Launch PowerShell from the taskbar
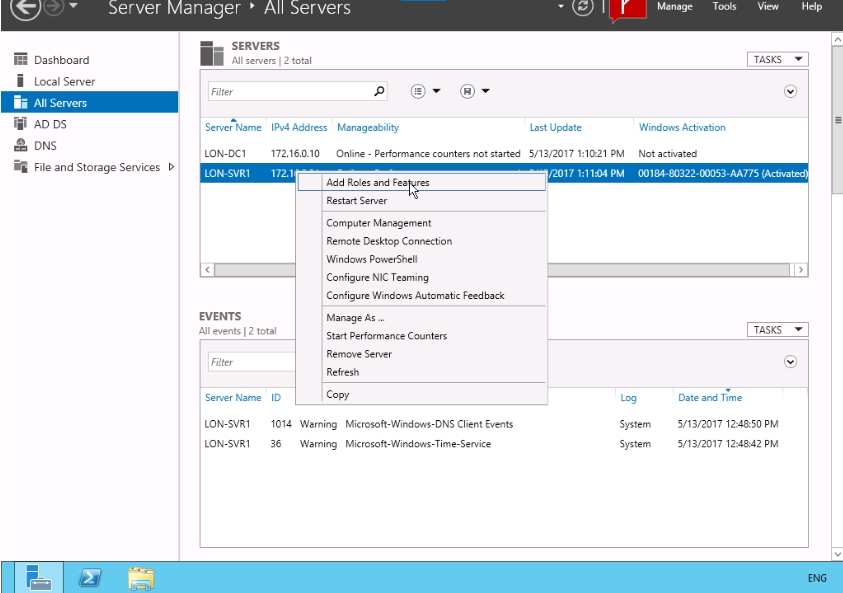The image size is (843, 593). pos(91,577)
